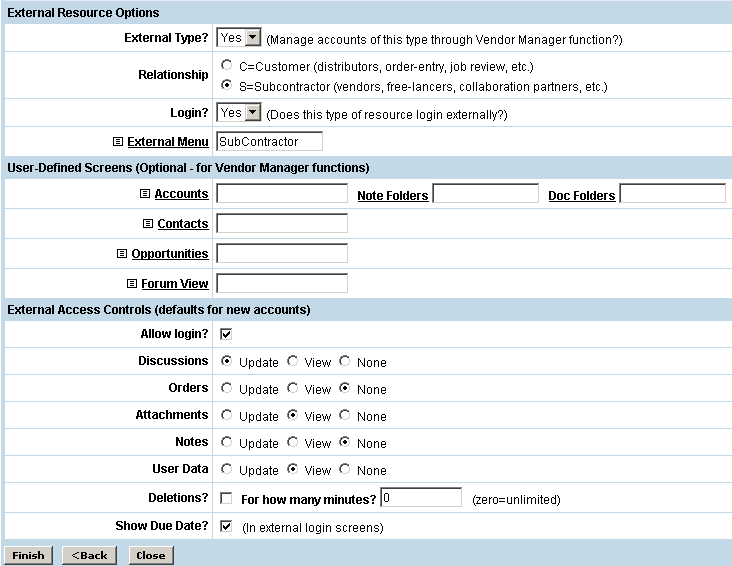This screenshot has height=566, width=732.
Task: Open the External Menu link
Action: pyautogui.click(x=168, y=142)
